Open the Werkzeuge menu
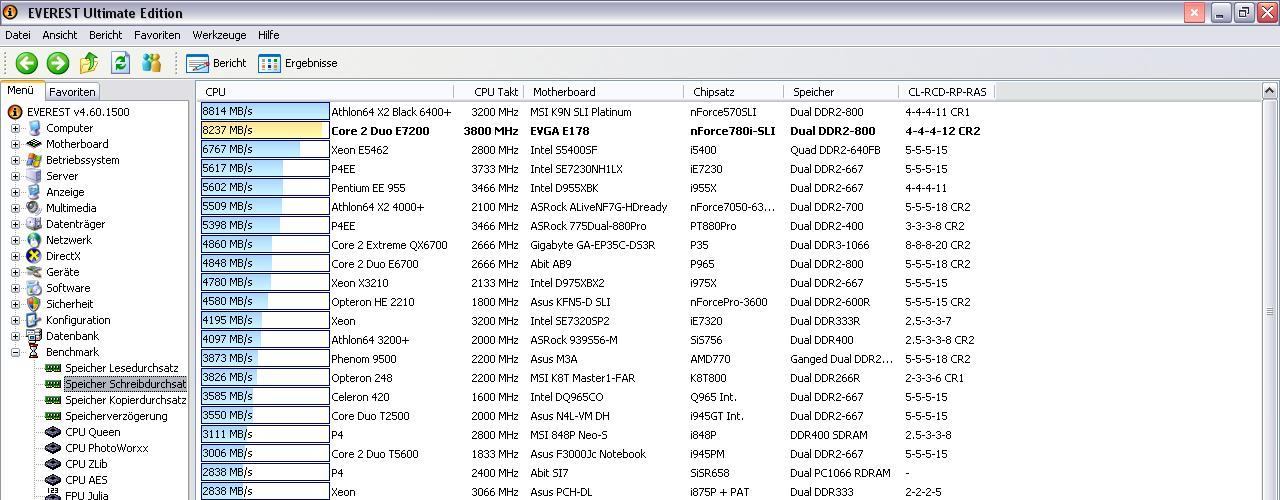The height and width of the screenshot is (500, 1280). tap(219, 35)
